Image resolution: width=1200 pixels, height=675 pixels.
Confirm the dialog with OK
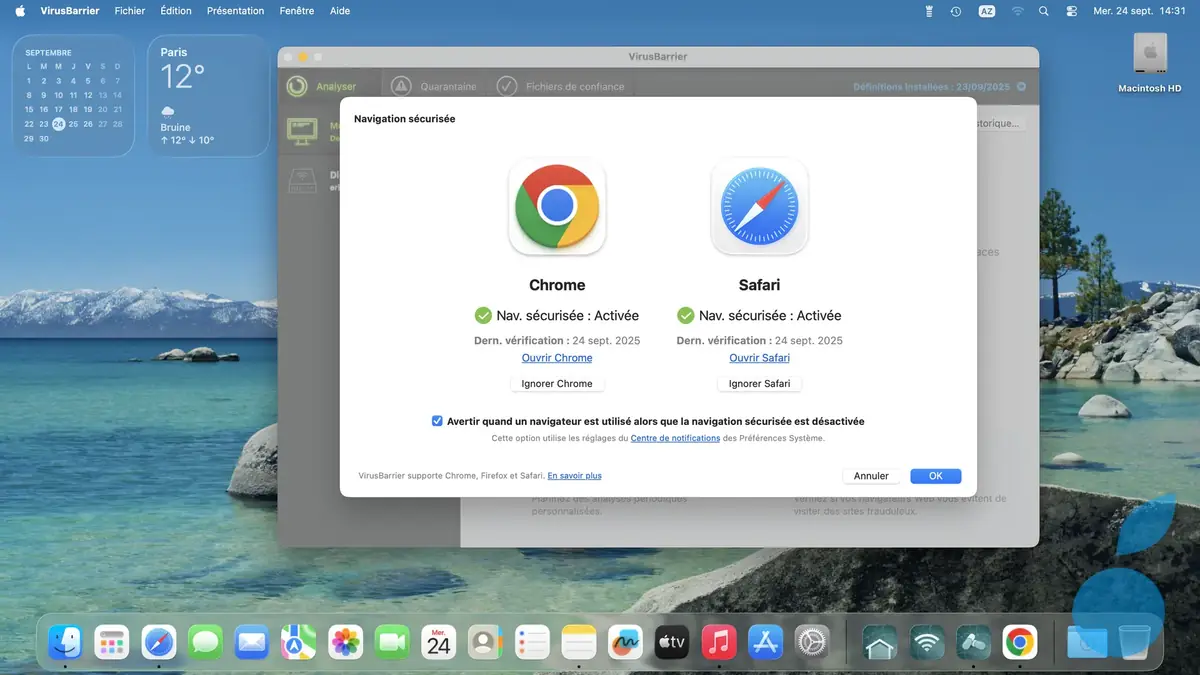935,475
